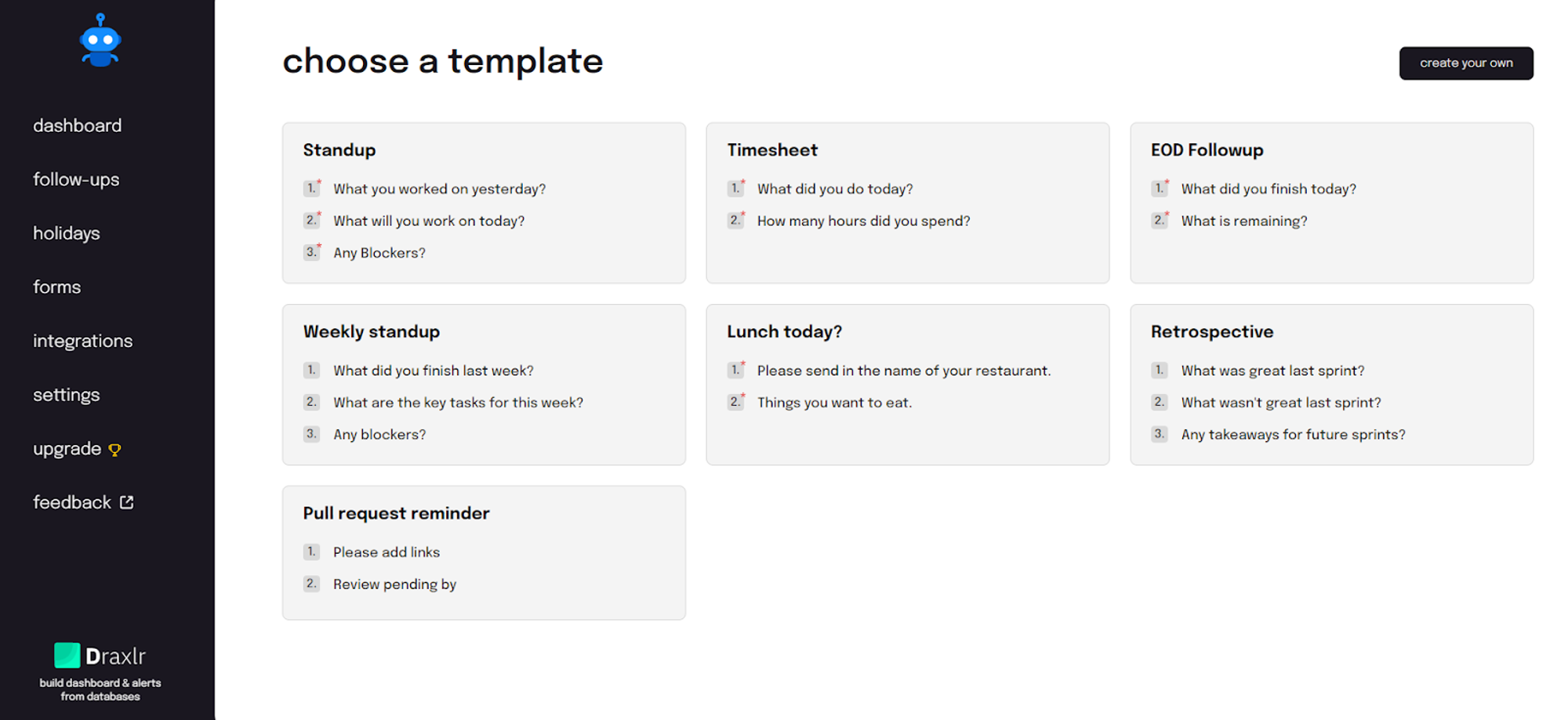Click the green Draxlr logo icon
The height and width of the screenshot is (720, 1568).
tap(67, 655)
